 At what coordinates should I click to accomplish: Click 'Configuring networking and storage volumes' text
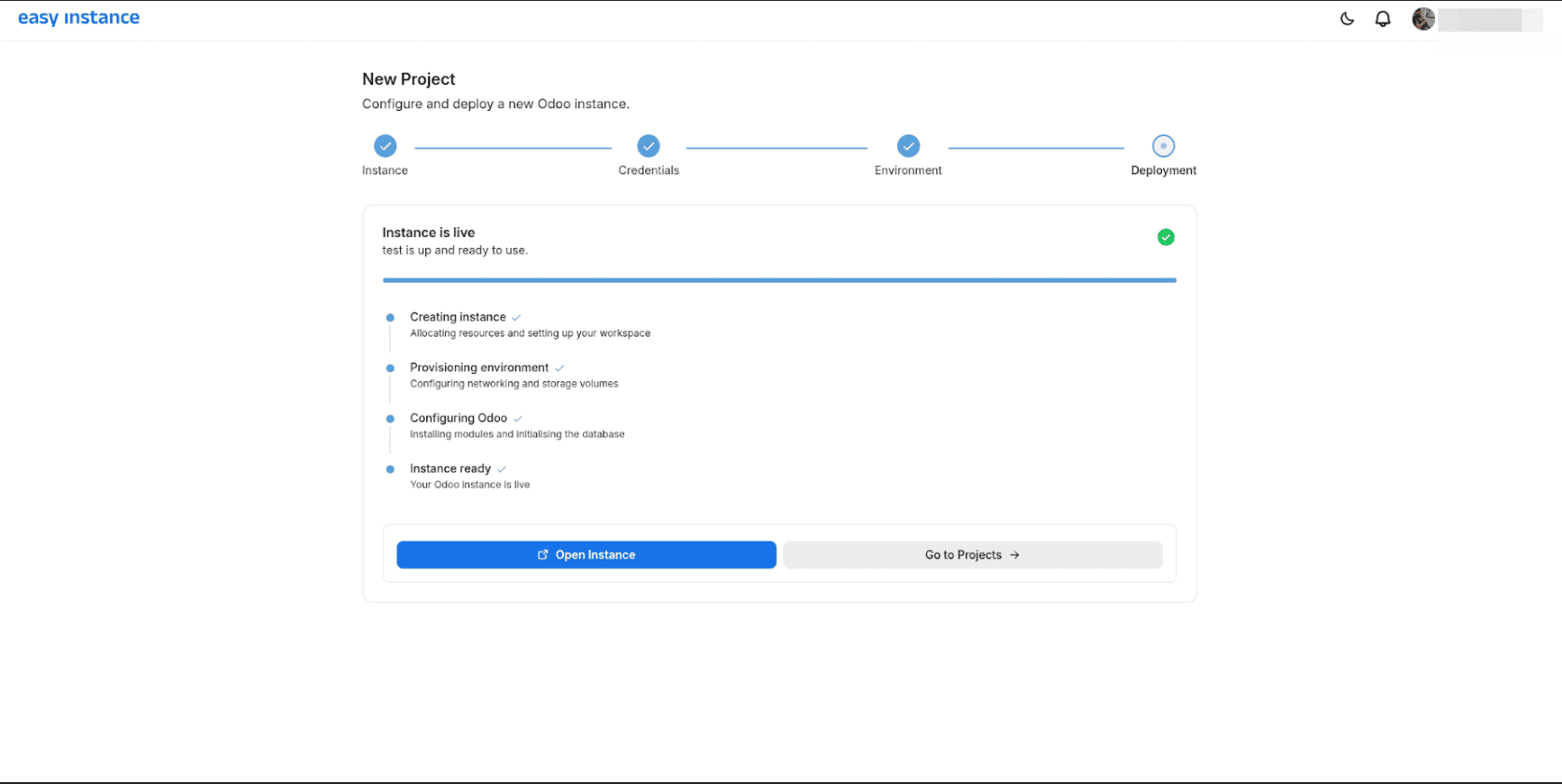click(514, 383)
